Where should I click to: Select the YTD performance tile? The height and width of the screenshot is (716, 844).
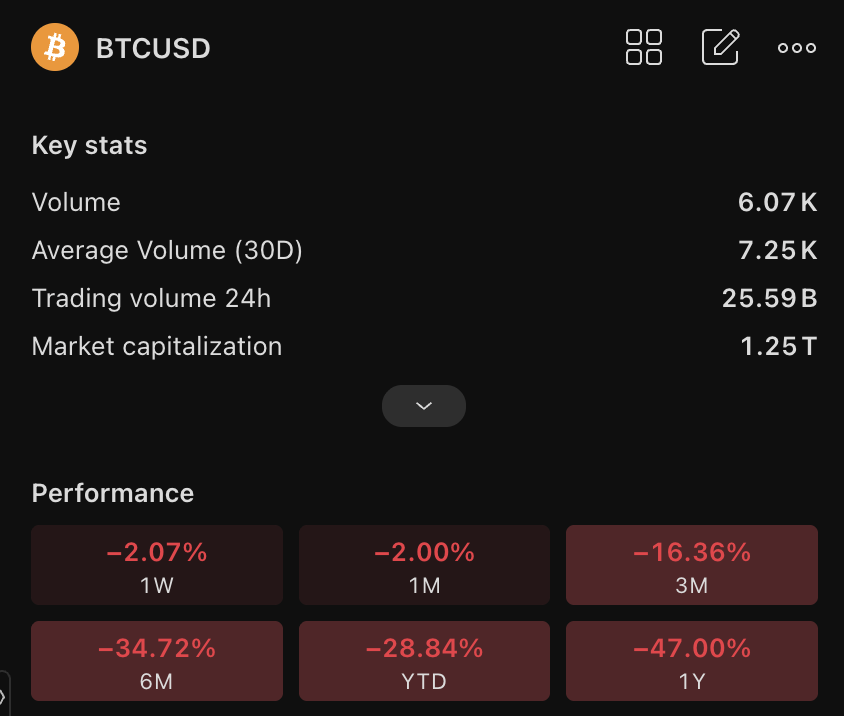(424, 661)
